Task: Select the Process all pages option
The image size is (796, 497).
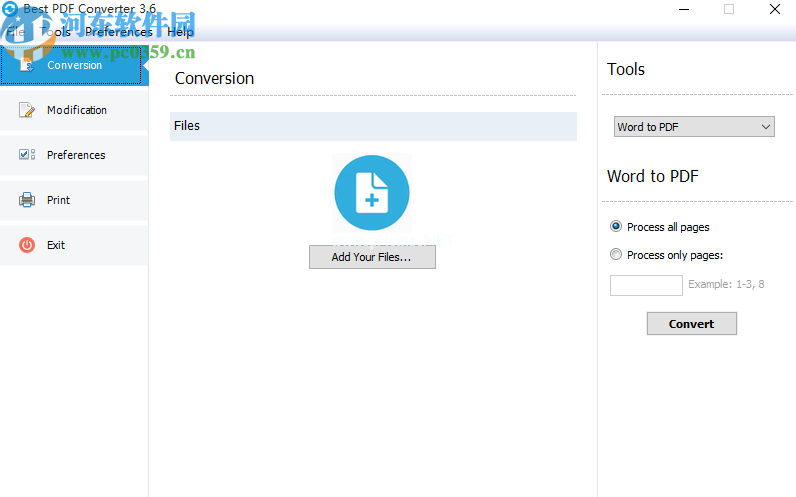Action: tap(616, 227)
